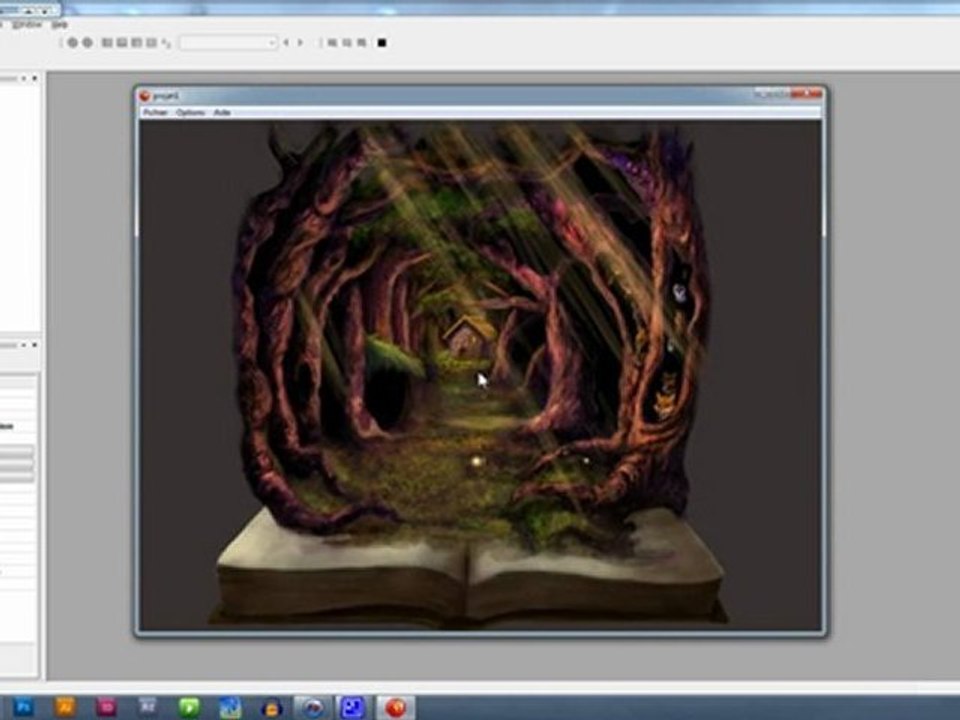Click the second of four square toolbar icons
This screenshot has height=720, width=960.
pos(122,42)
